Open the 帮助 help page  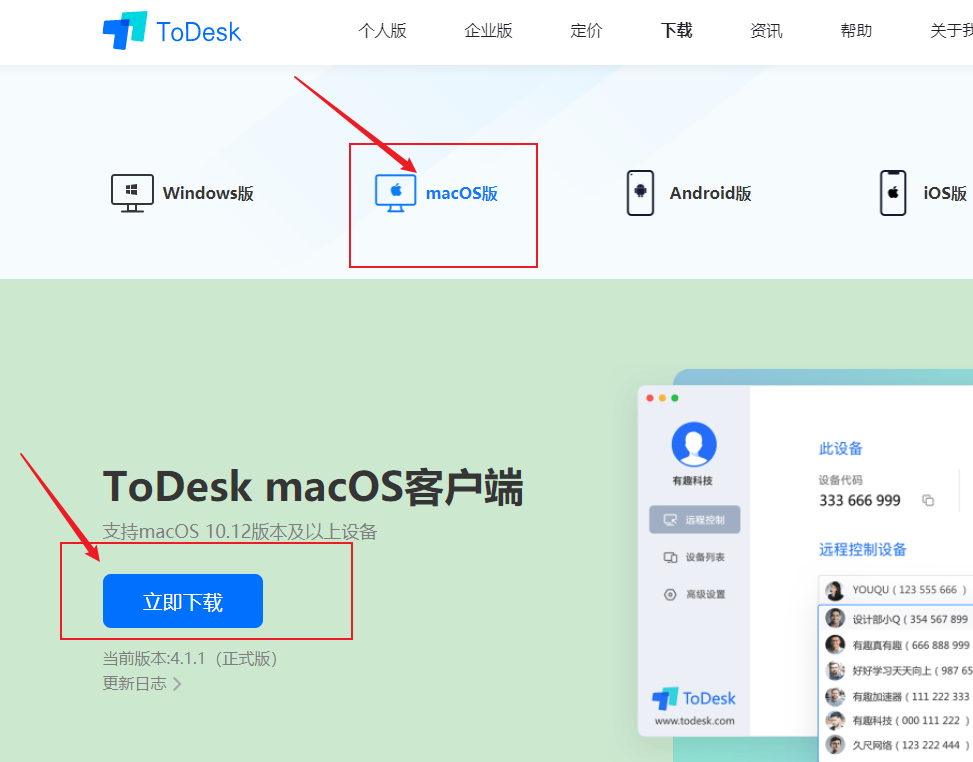tap(856, 30)
